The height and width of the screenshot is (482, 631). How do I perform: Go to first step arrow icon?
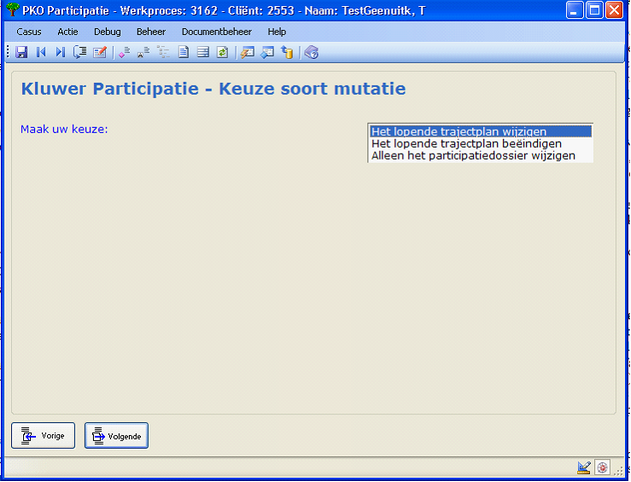[x=41, y=52]
